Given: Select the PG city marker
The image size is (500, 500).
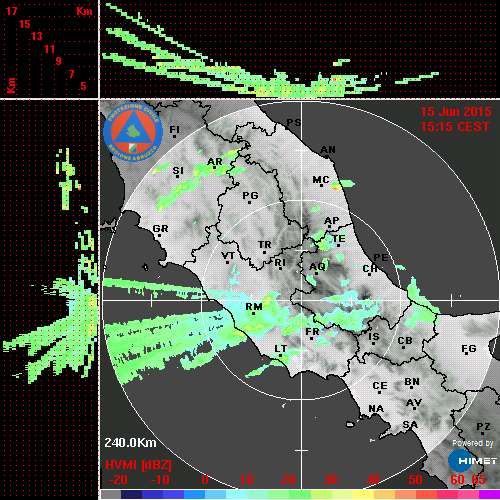Looking at the screenshot, I should pos(249,202).
